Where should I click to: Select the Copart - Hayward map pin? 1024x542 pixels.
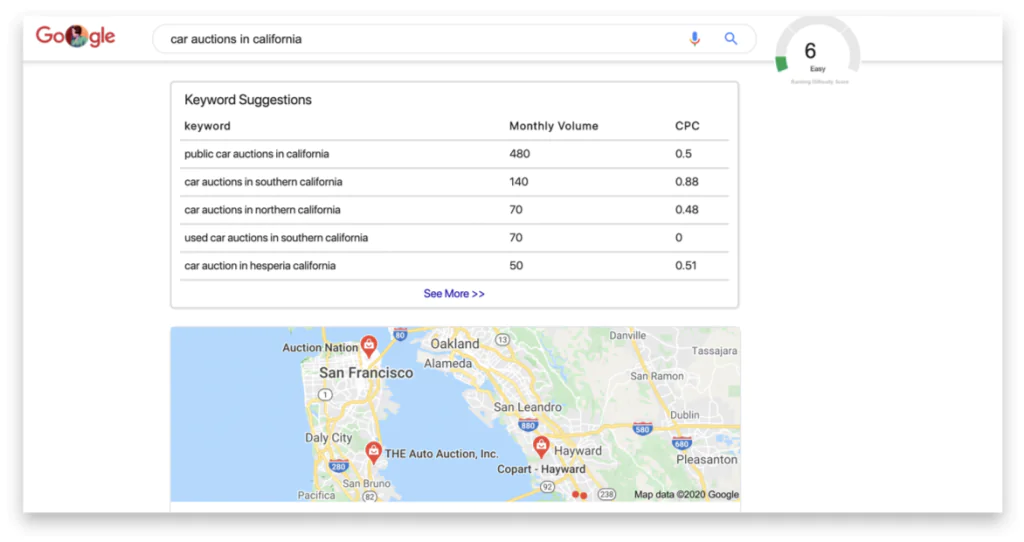(x=541, y=445)
